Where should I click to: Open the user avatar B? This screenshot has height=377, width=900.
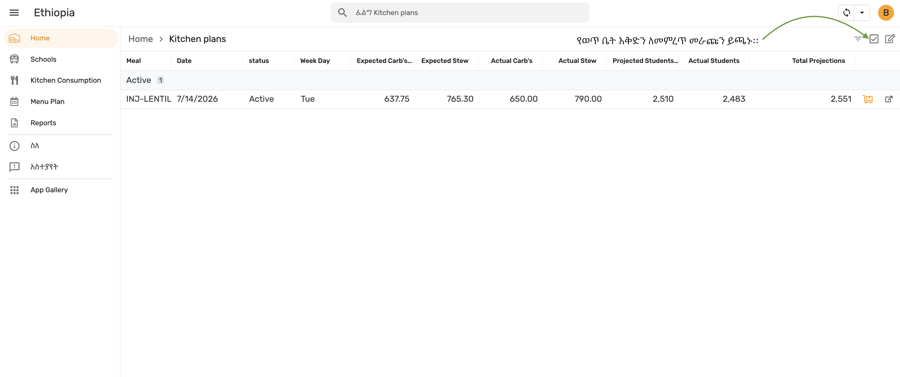click(x=886, y=13)
